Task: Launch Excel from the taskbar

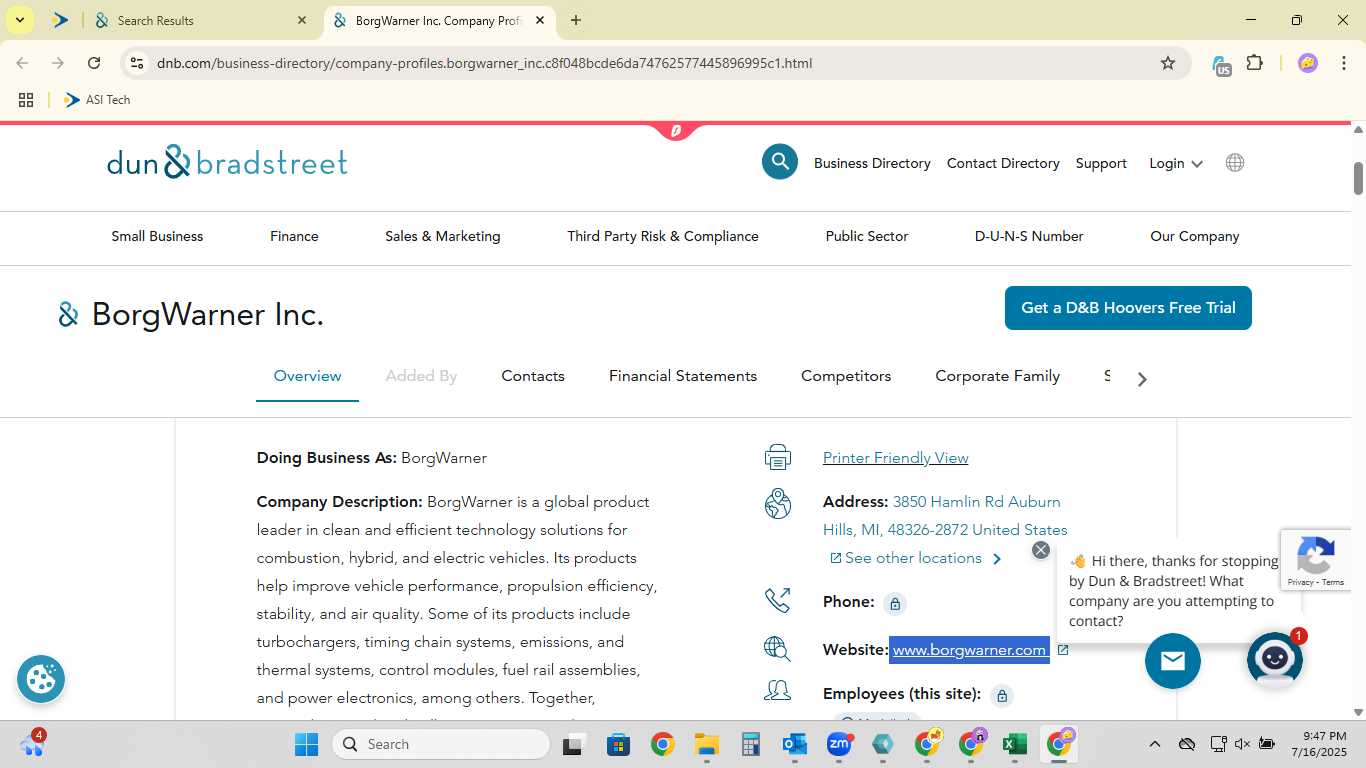Action: point(1015,744)
